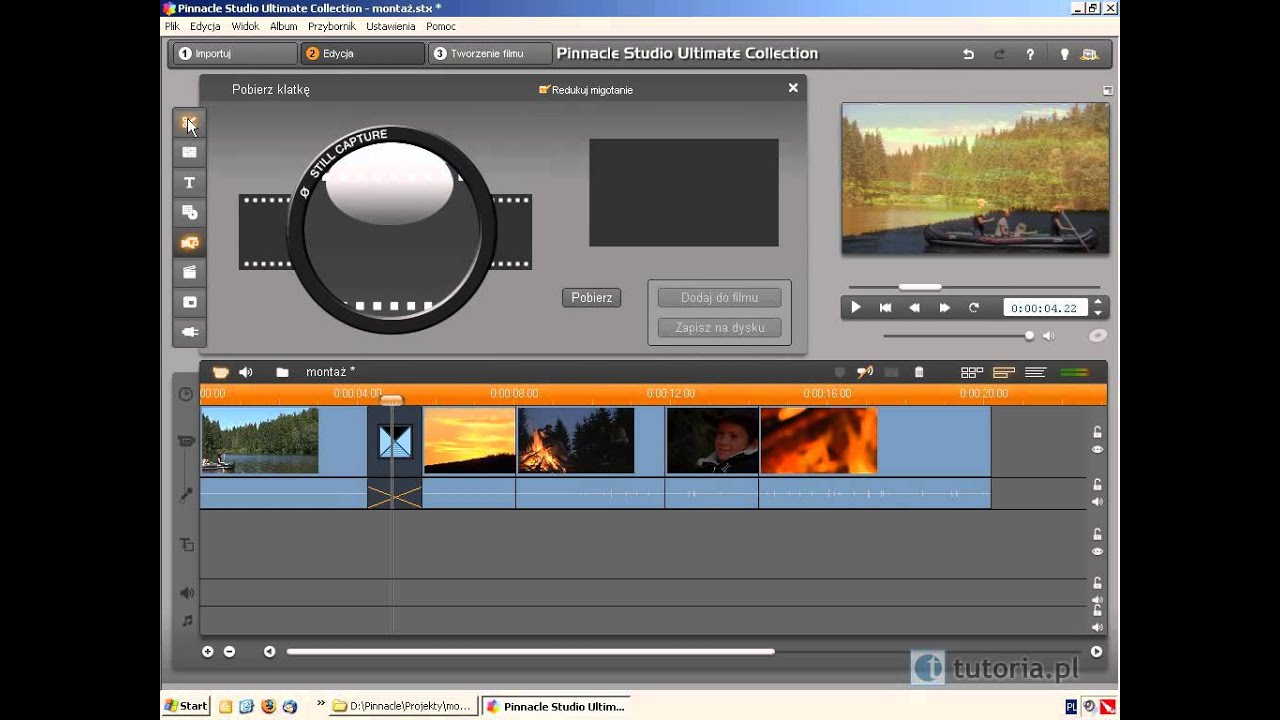Click the preview volume slider handle
Viewport: 1280px width, 720px height.
(1029, 336)
